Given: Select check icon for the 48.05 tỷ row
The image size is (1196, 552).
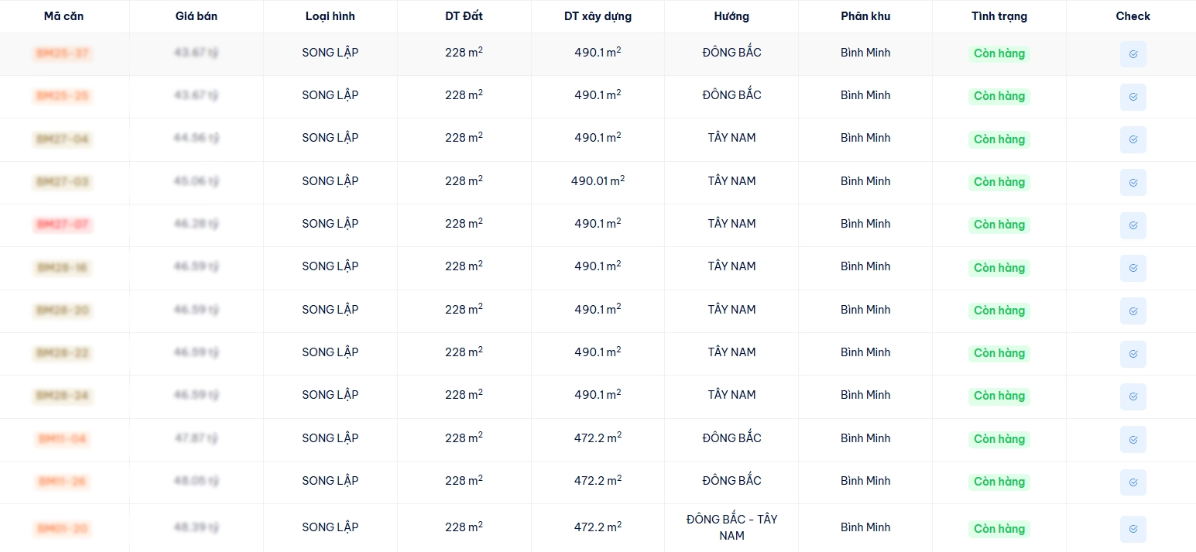Looking at the screenshot, I should click(1133, 482).
